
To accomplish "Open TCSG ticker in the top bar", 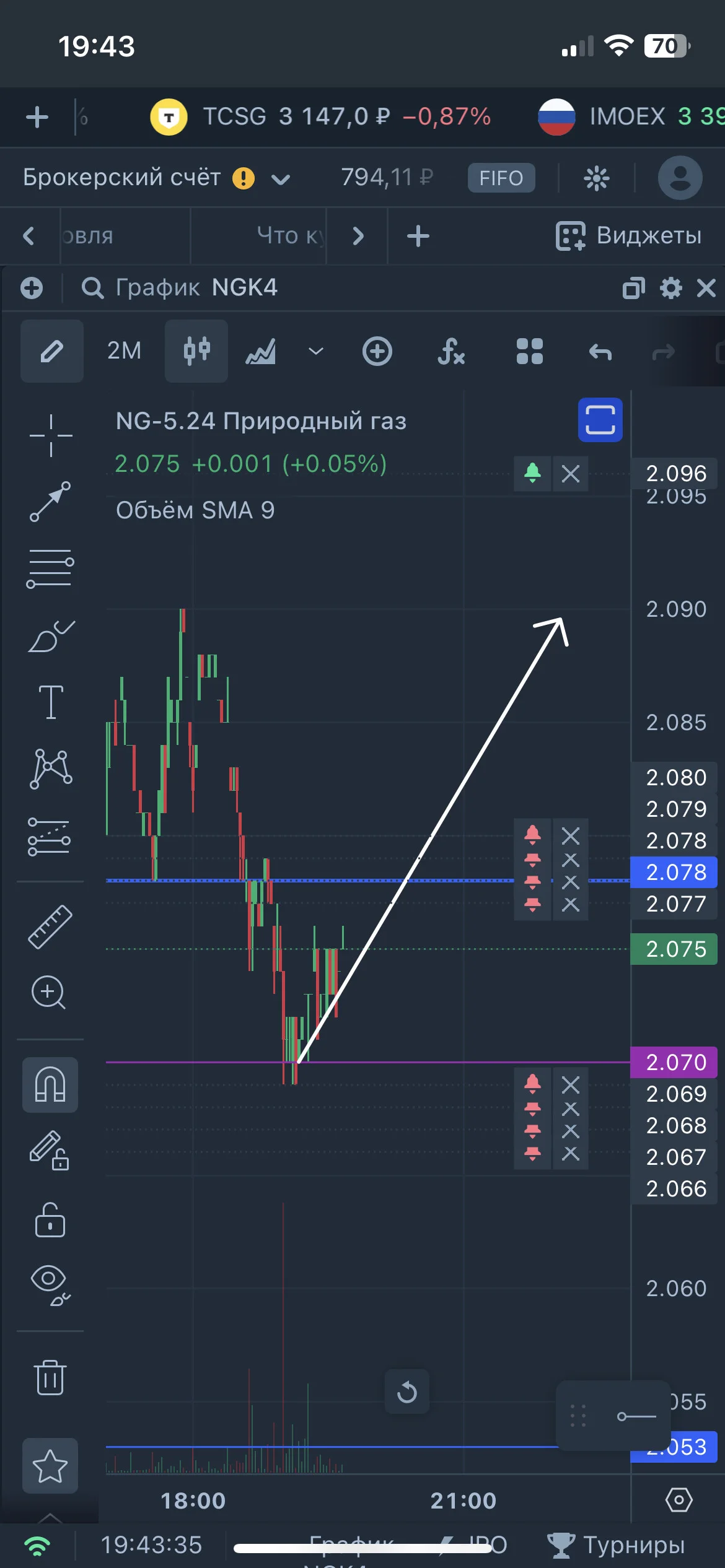I will click(321, 116).
